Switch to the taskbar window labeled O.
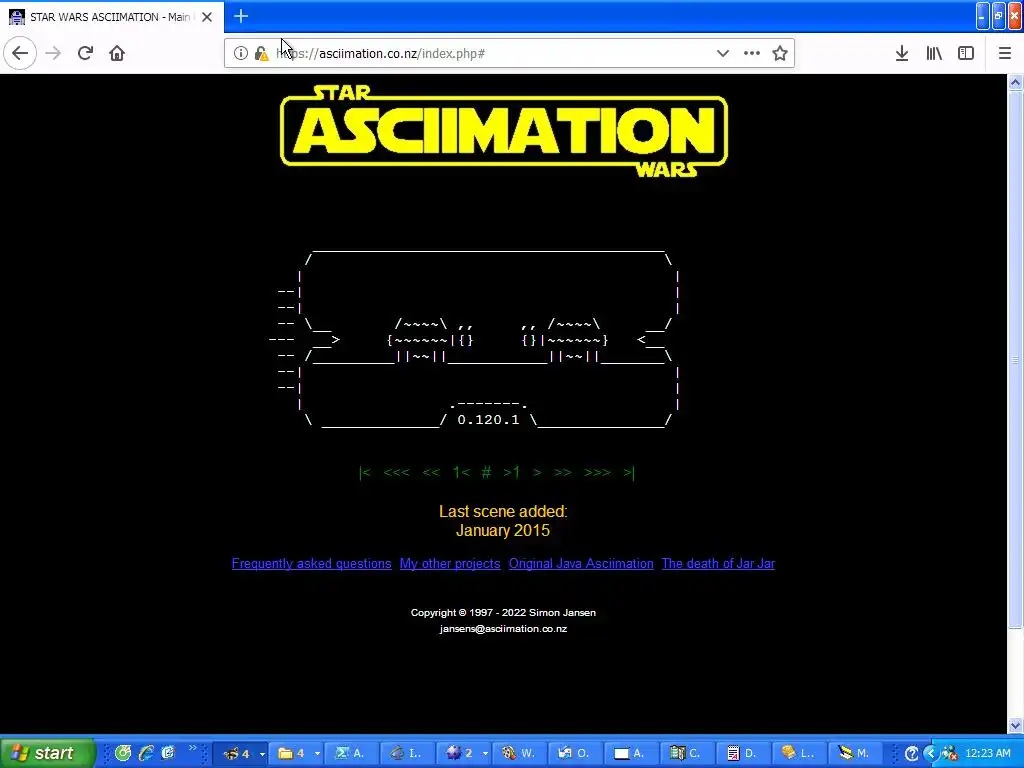This screenshot has width=1024, height=768. [x=575, y=753]
